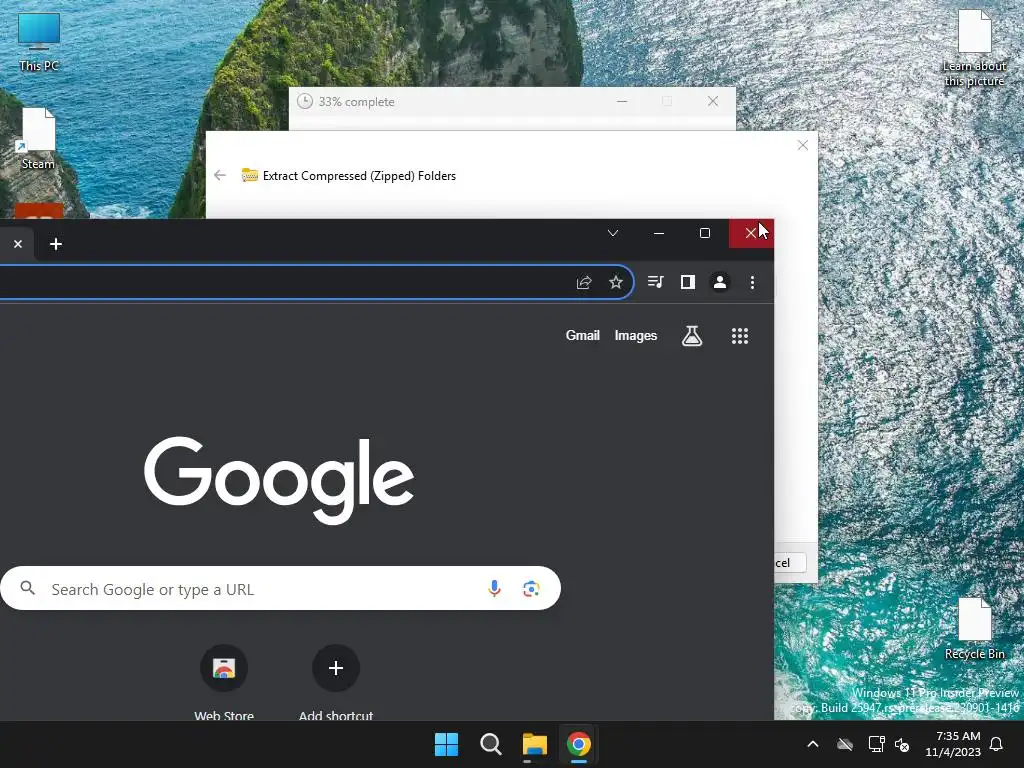Click the Add shortcut button
The width and height of the screenshot is (1024, 768).
click(336, 682)
